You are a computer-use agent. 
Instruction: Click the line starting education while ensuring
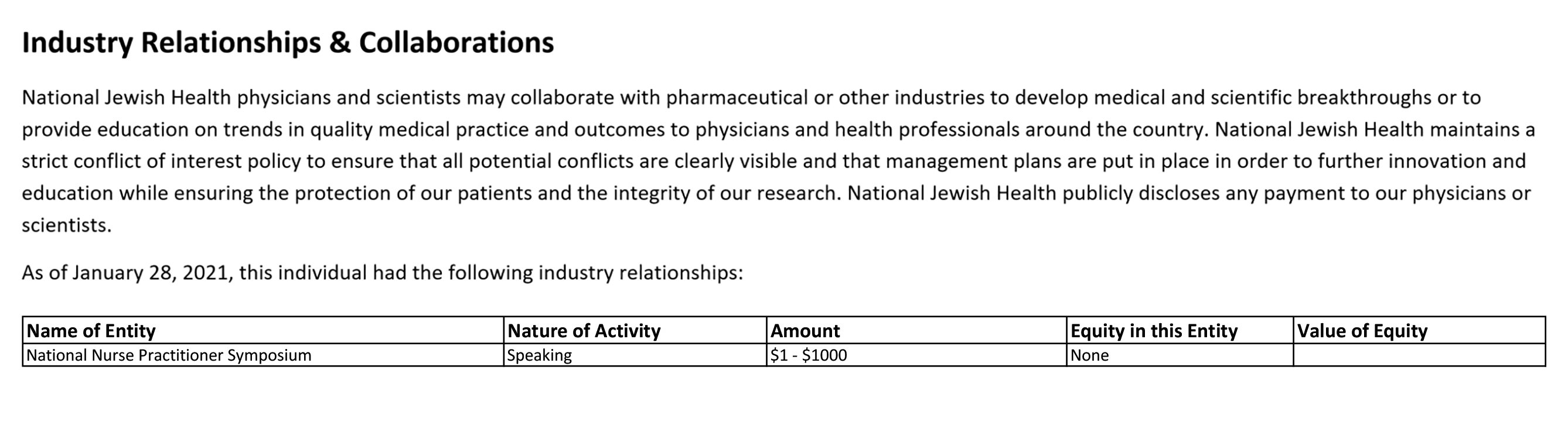[x=776, y=194]
